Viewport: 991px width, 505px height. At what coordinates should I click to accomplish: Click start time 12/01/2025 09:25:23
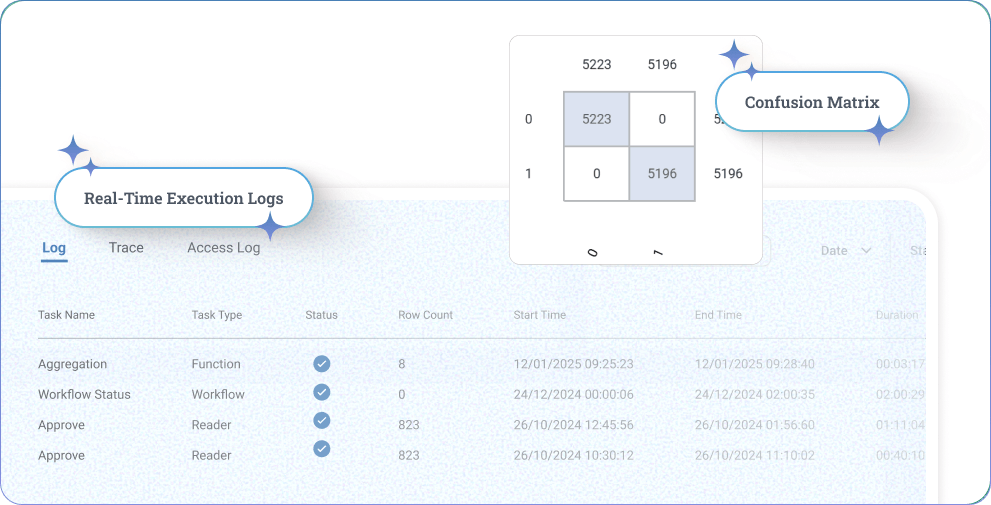[573, 364]
